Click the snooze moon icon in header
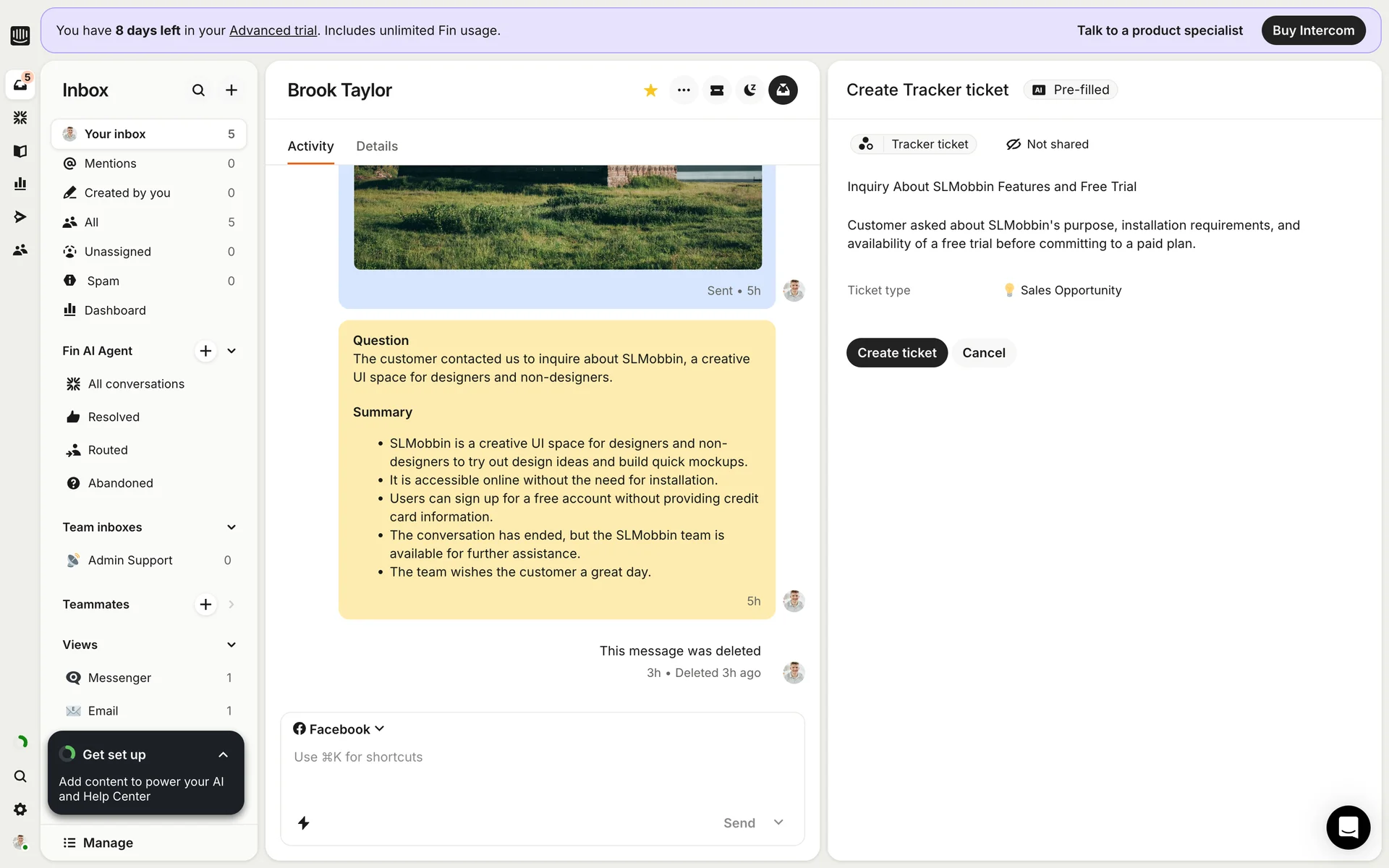 pos(750,90)
